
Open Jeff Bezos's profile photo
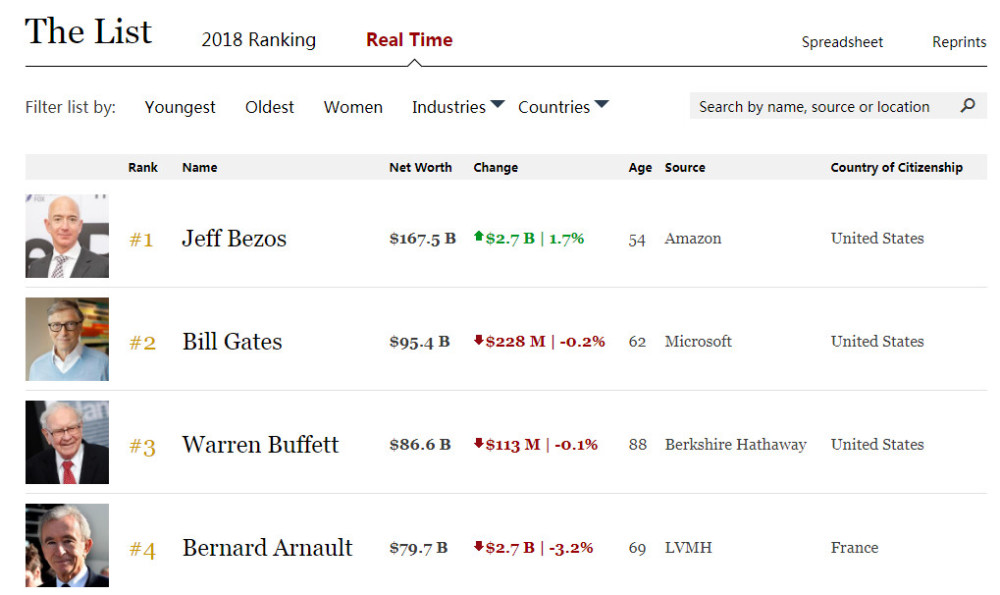pos(67,236)
